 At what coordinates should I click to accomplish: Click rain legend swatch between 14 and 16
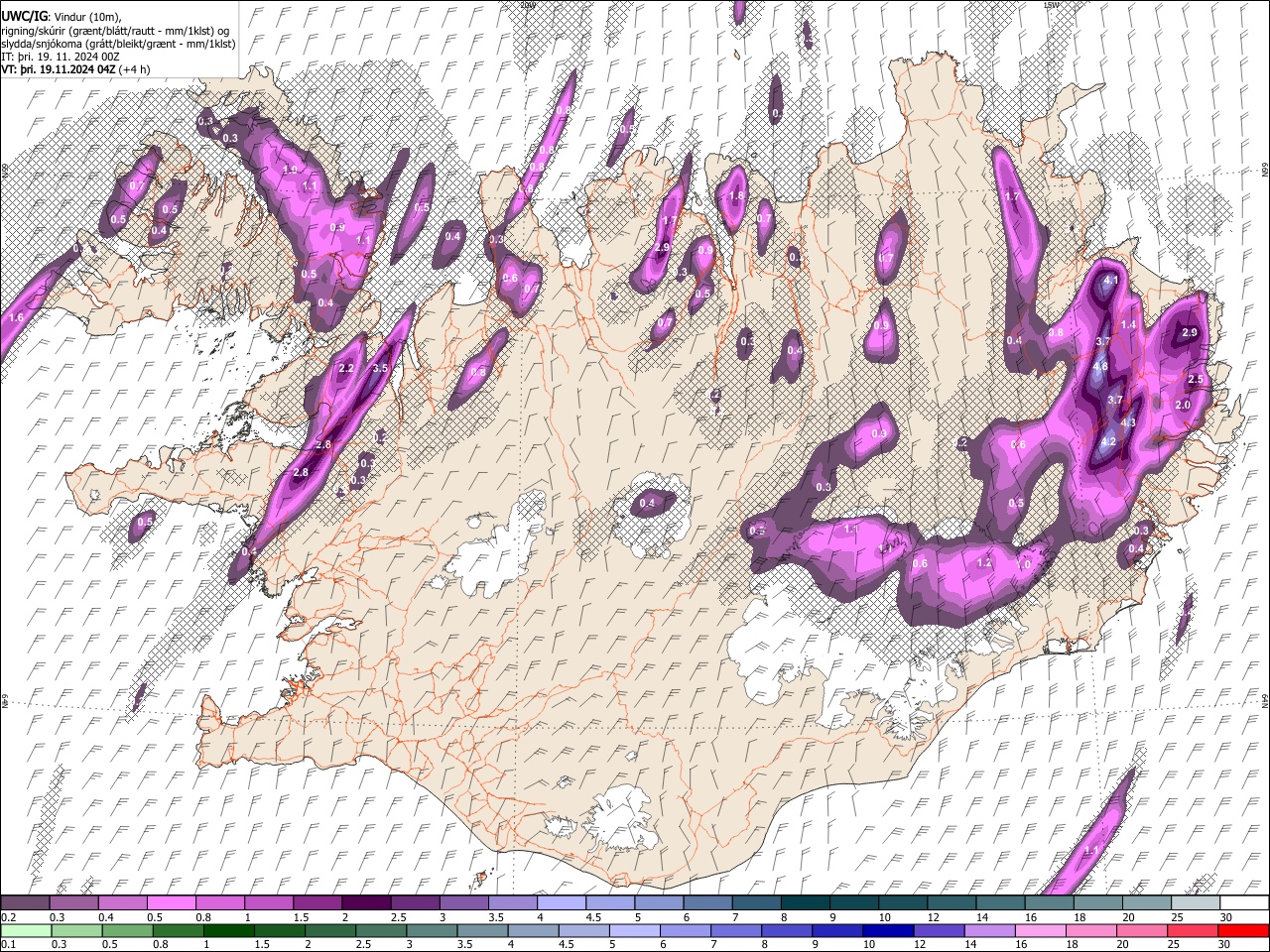point(988,930)
